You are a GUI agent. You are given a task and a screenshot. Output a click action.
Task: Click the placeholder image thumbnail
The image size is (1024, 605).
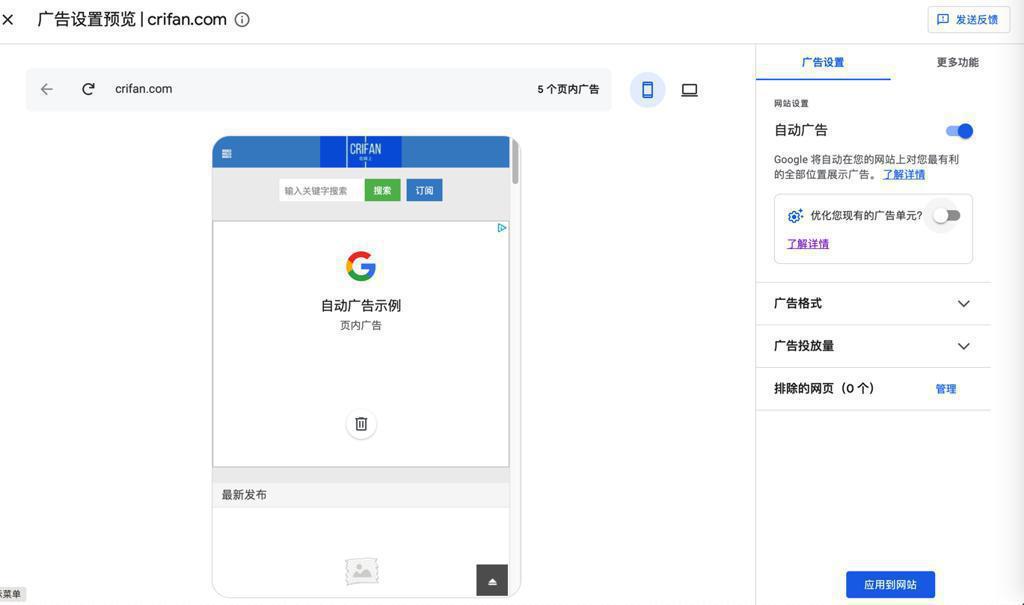361,572
